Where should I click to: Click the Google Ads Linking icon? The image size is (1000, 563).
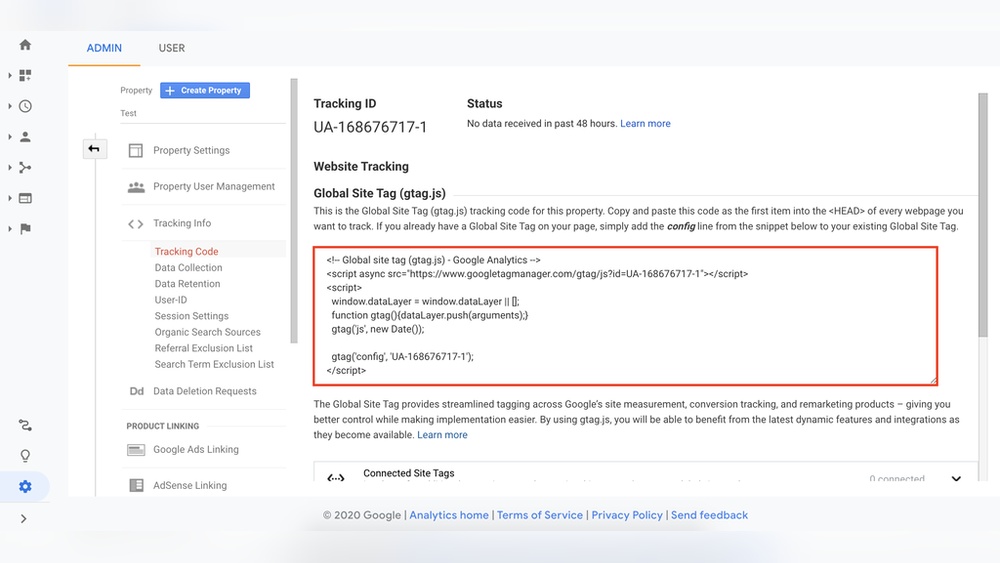pos(136,450)
